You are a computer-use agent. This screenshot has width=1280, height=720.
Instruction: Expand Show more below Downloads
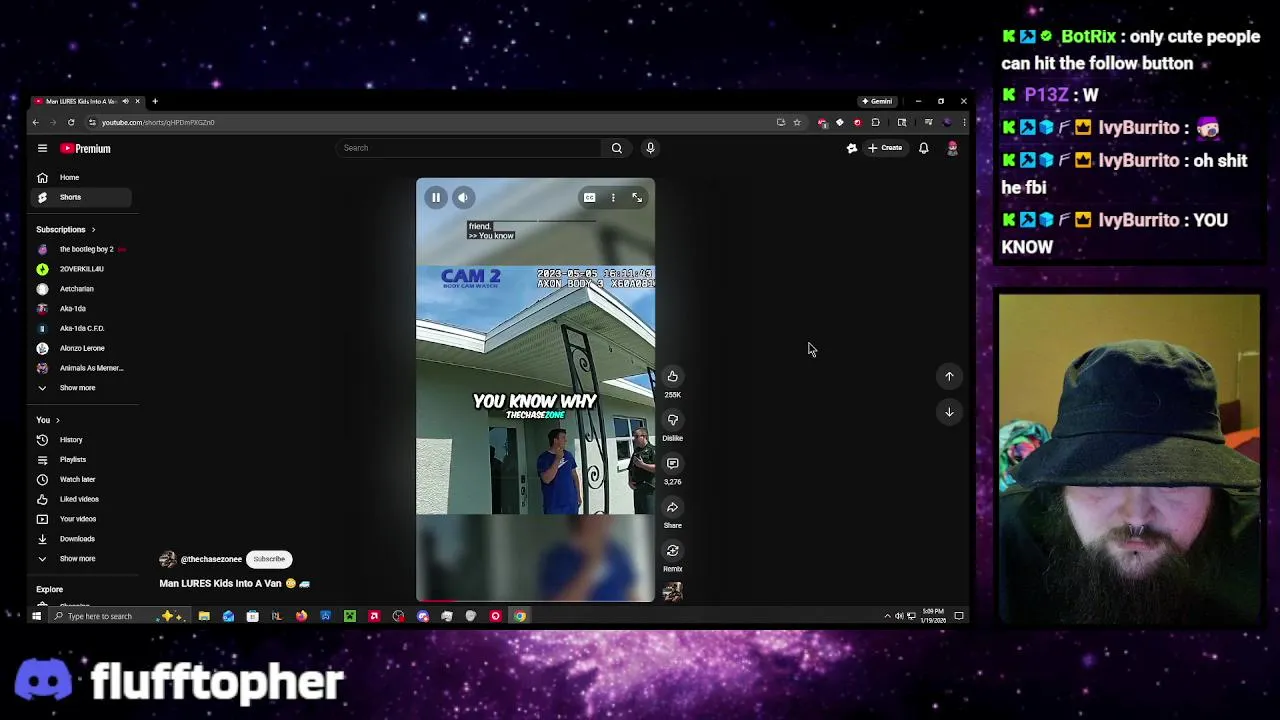tap(80, 559)
